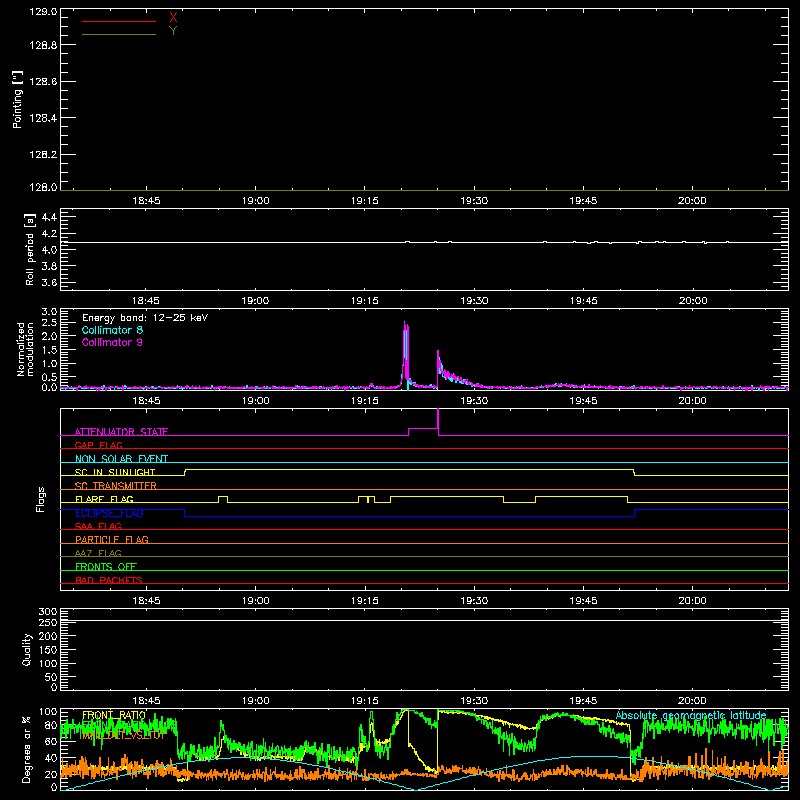This screenshot has width=800, height=800.
Task: Click the 19:00 time label under Roll period panel
Action: coord(255,301)
